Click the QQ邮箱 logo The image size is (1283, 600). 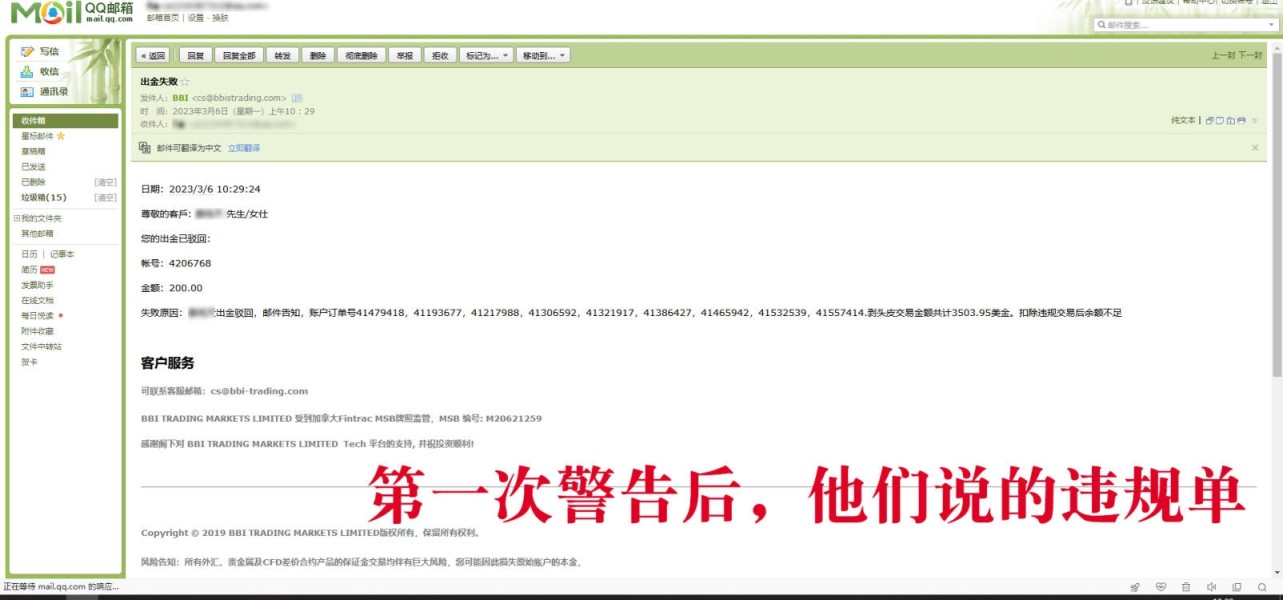coord(71,12)
